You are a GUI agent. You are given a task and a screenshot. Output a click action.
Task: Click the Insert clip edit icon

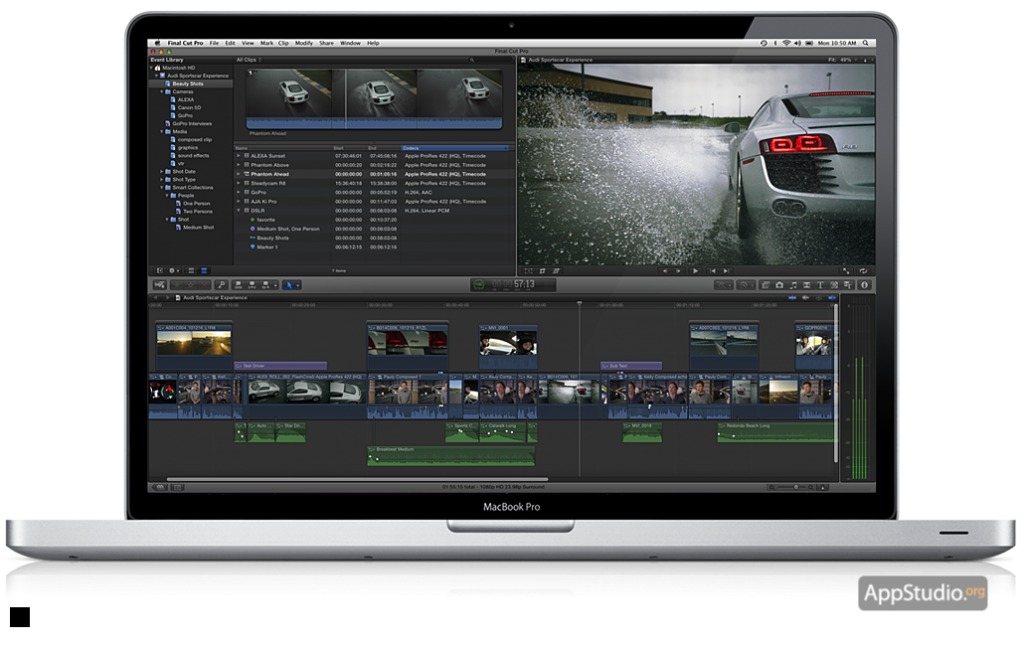251,285
